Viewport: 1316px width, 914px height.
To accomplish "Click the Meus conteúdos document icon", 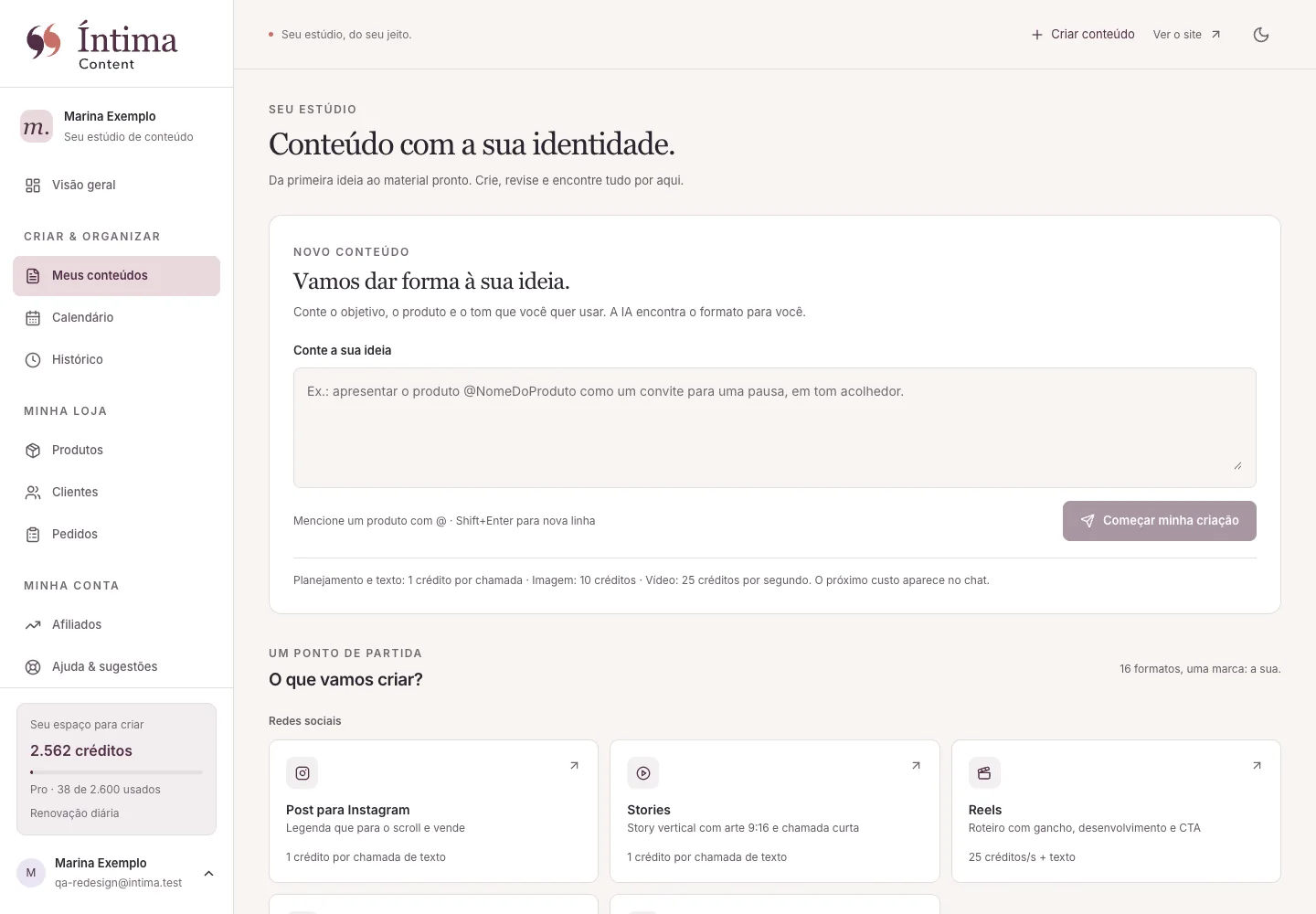I will pos(33,276).
